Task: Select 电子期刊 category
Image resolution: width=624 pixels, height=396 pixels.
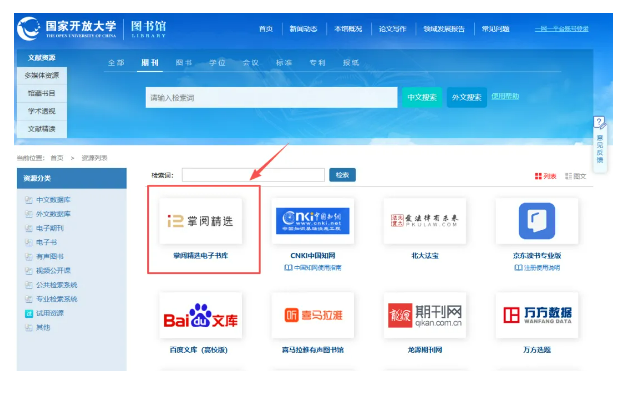Action: point(50,228)
